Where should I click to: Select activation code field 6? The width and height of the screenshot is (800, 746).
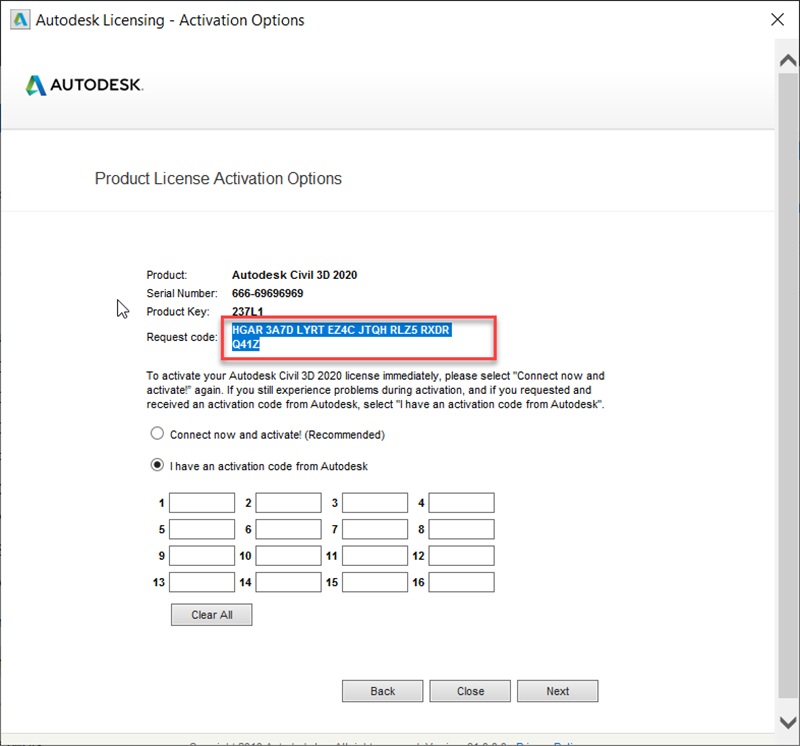[x=288, y=529]
